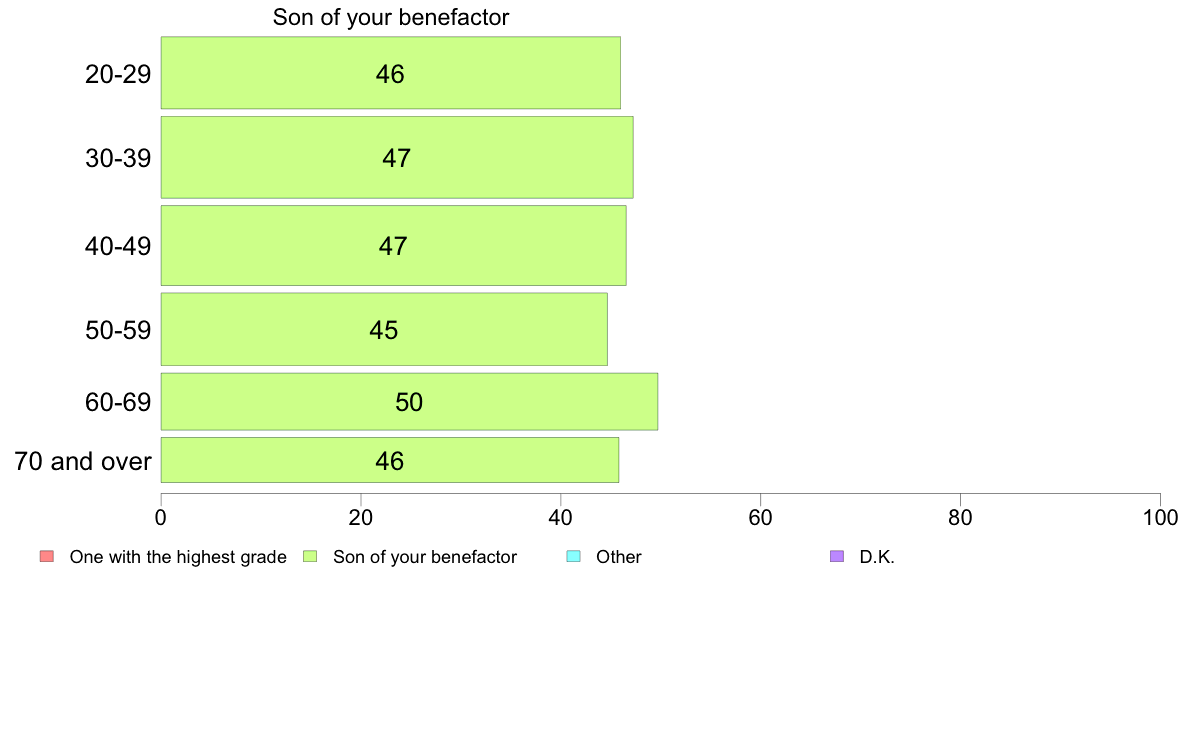This screenshot has height=736, width=1188.
Task: Click the cyan 'Other' legend swatch
Action: (573, 556)
